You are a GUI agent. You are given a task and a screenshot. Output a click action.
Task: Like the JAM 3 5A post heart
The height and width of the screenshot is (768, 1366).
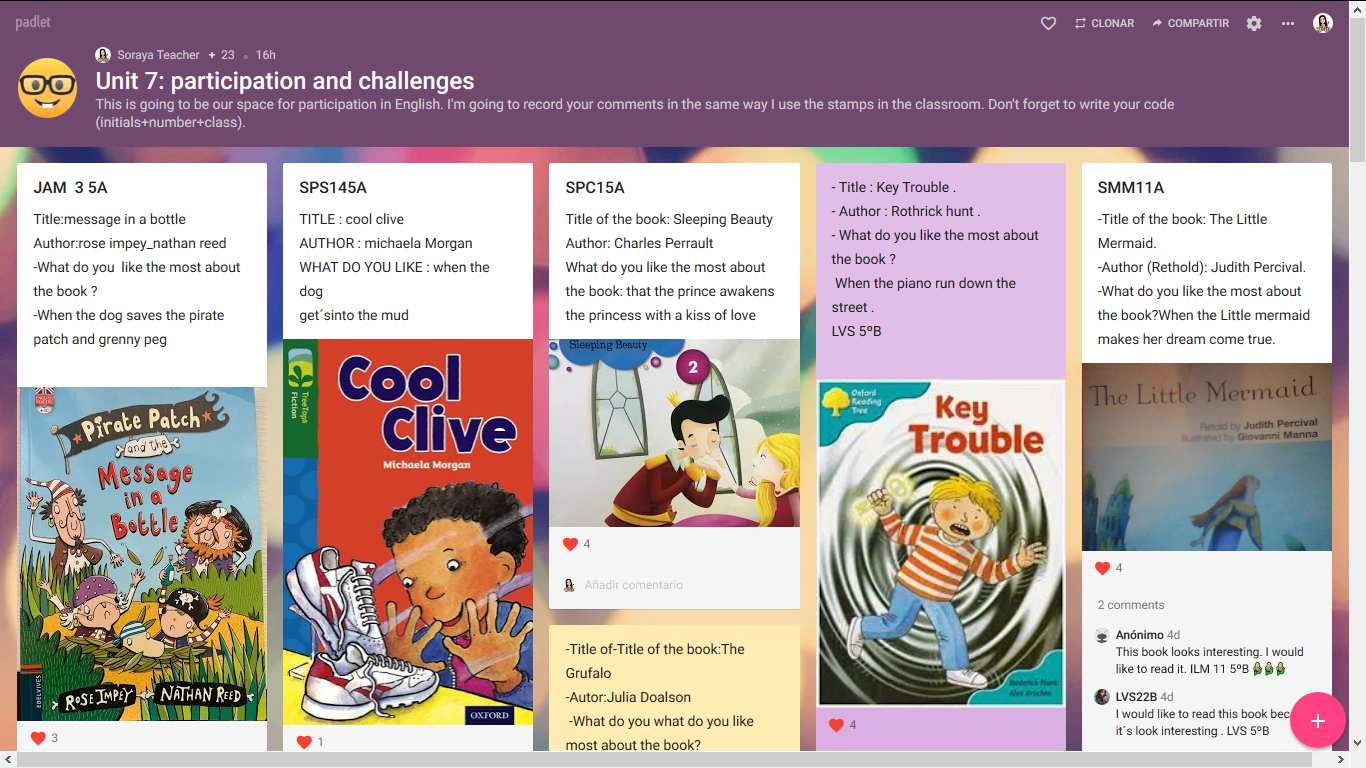coord(38,738)
